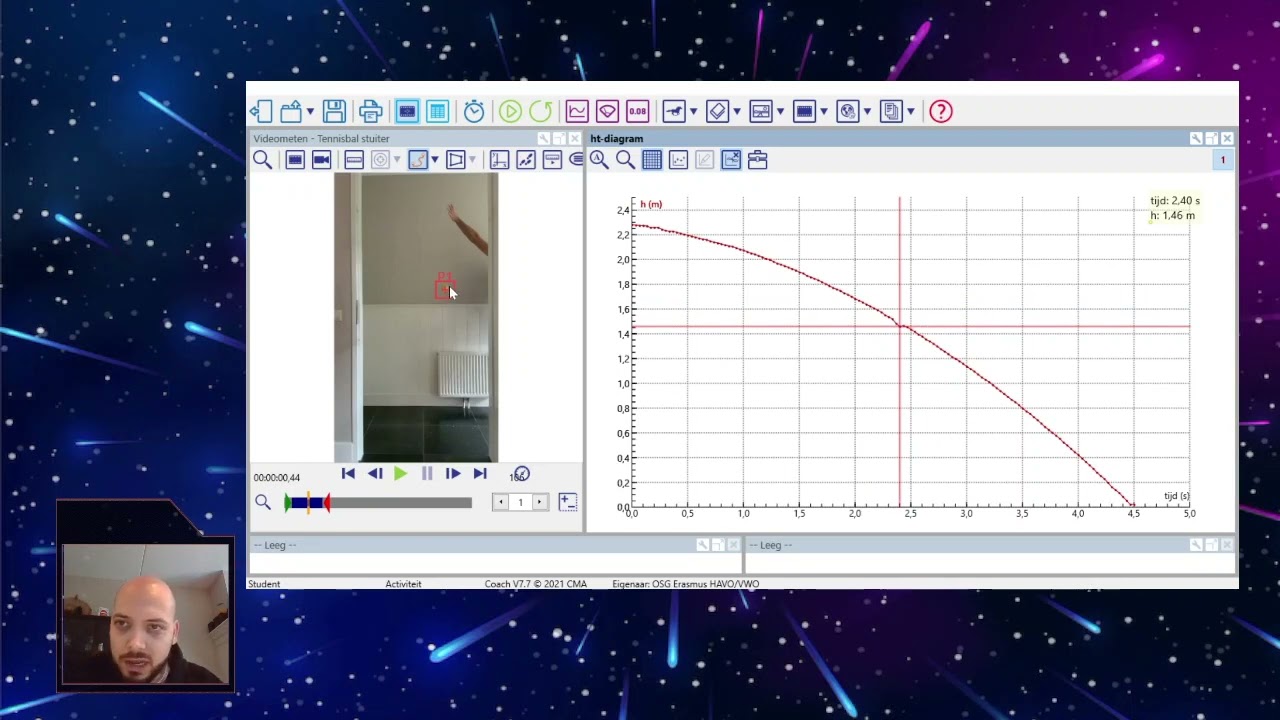Click the red end marker on the timeline

327,503
